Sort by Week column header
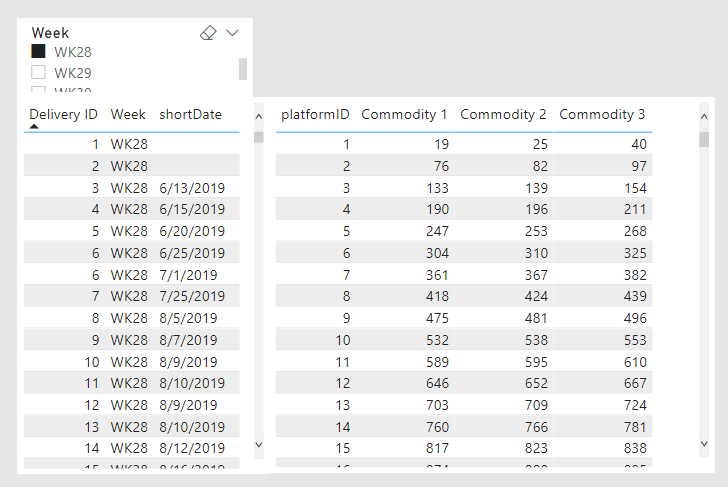This screenshot has height=487, width=728. (x=128, y=114)
